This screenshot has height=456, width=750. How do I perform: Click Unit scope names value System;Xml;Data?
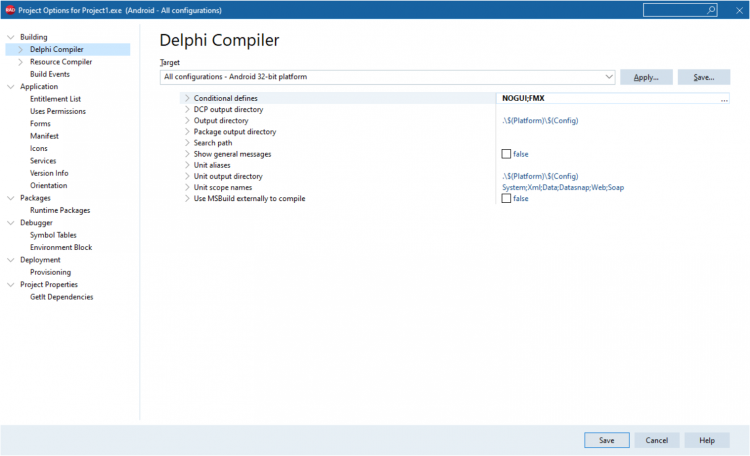(563, 188)
